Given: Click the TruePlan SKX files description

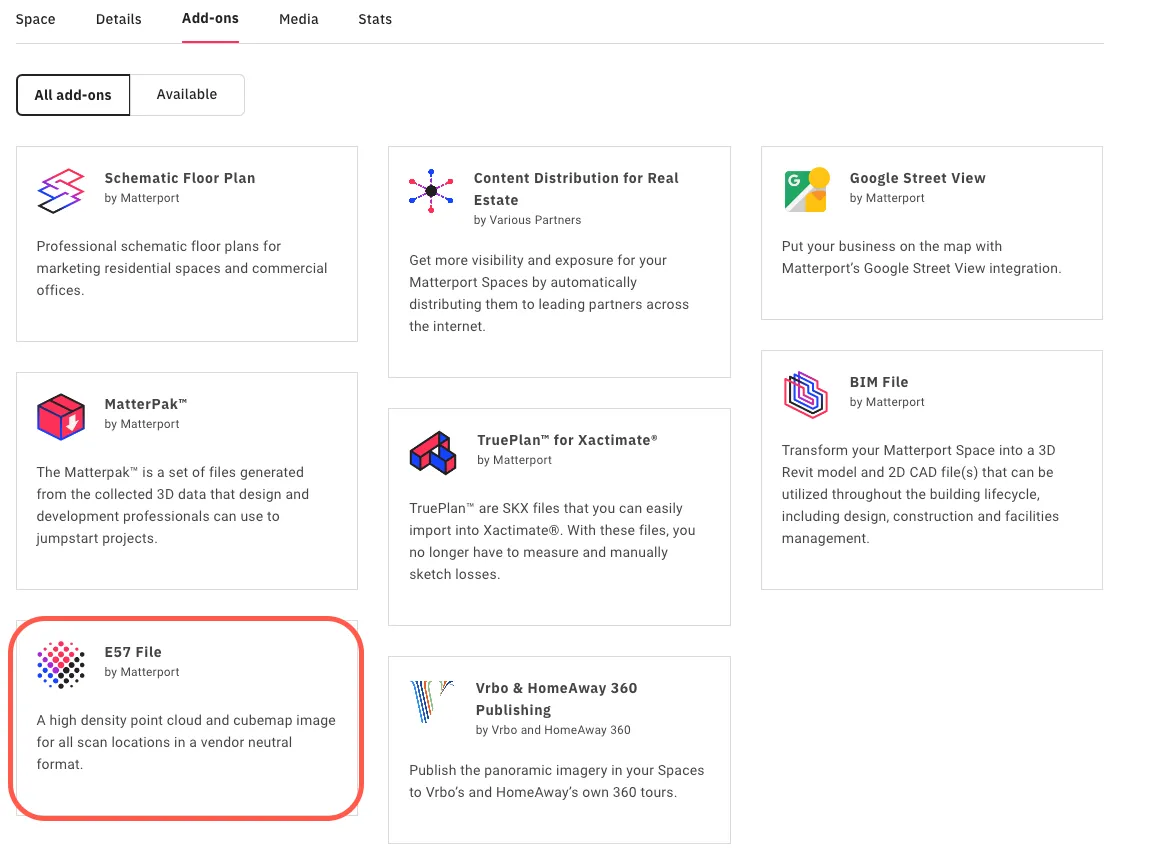Looking at the screenshot, I should pos(552,541).
